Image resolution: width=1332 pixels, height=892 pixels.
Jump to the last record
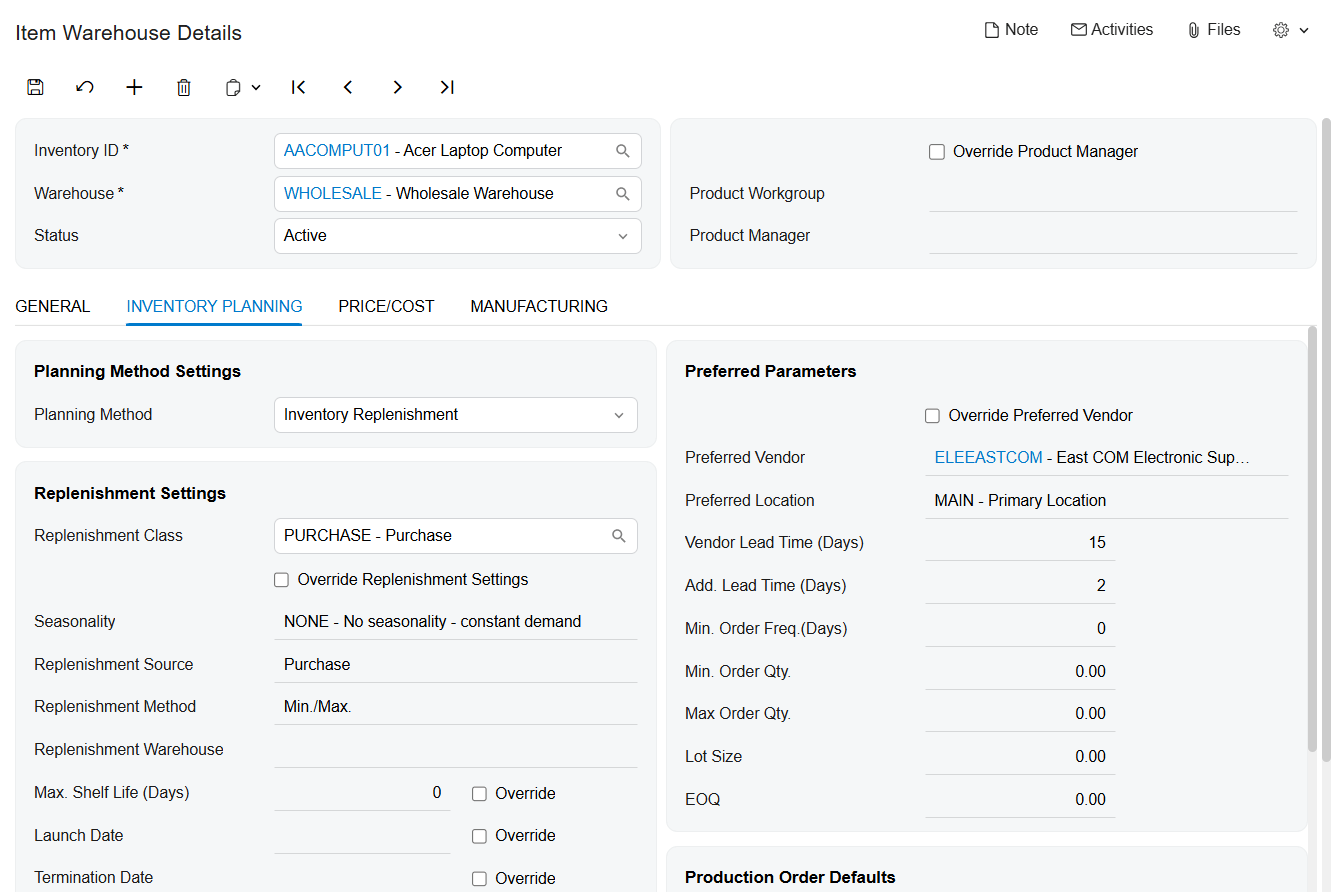click(x=447, y=87)
